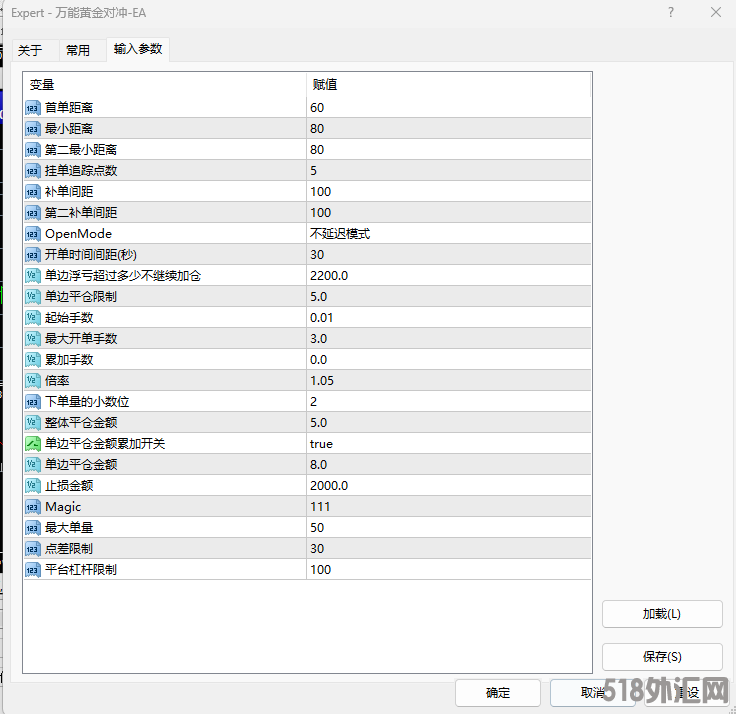The height and width of the screenshot is (714, 736).
Task: Click the icon beside 最大开单手数
Action: [x=33, y=339]
